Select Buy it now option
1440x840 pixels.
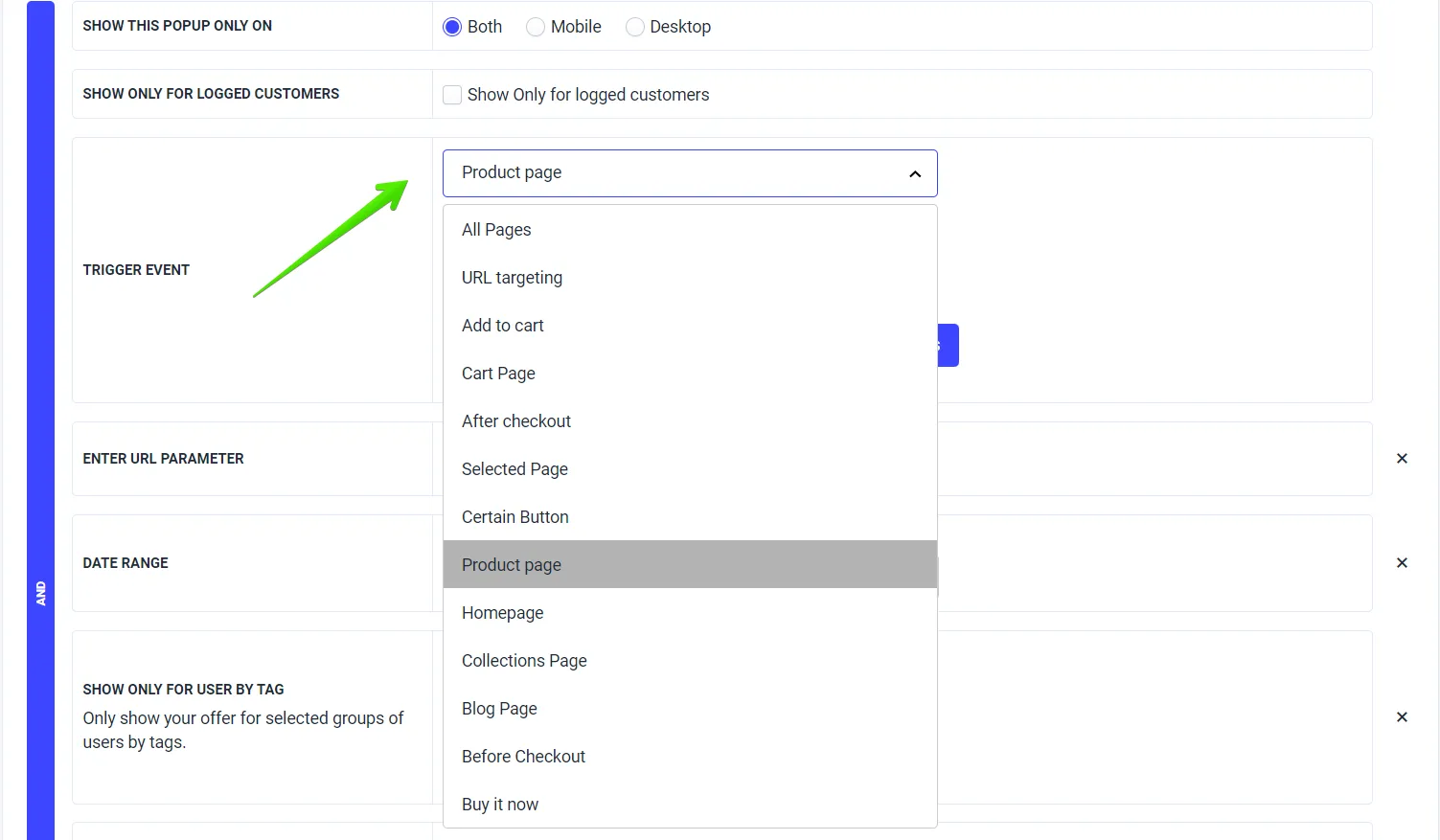[x=690, y=805]
